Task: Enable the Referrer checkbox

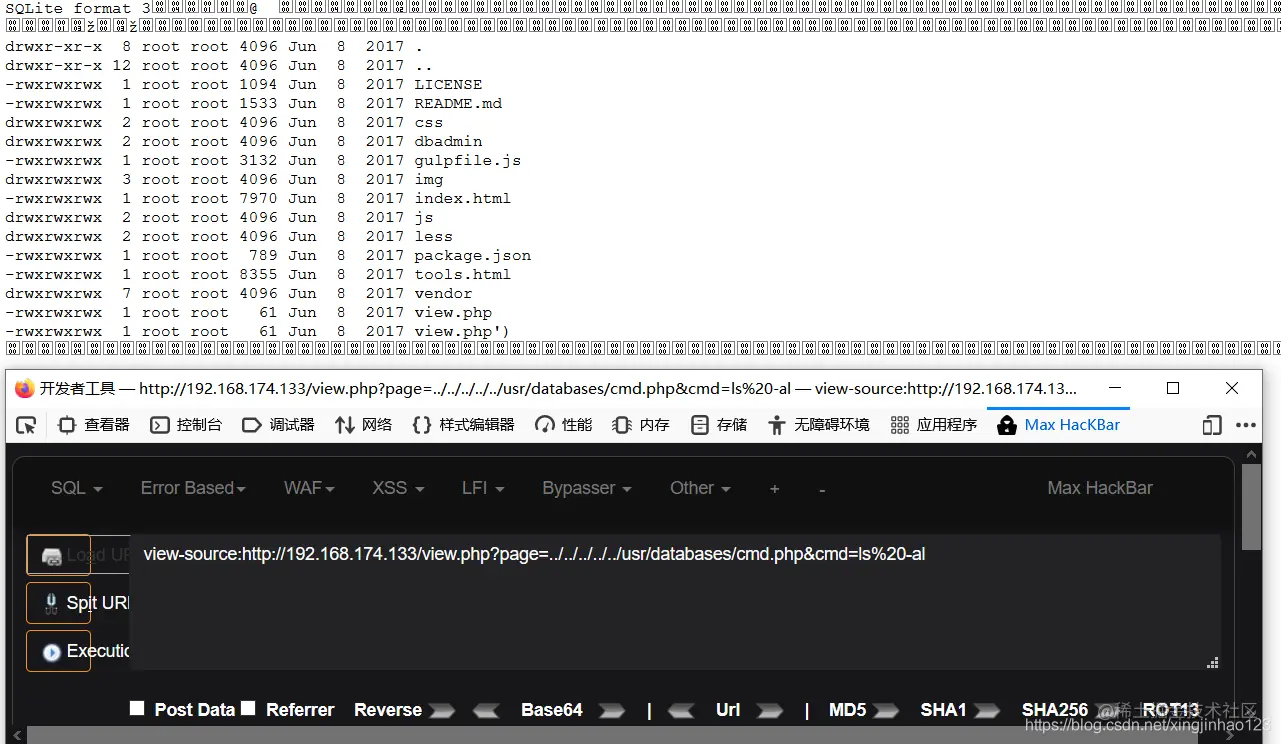Action: coord(248,708)
